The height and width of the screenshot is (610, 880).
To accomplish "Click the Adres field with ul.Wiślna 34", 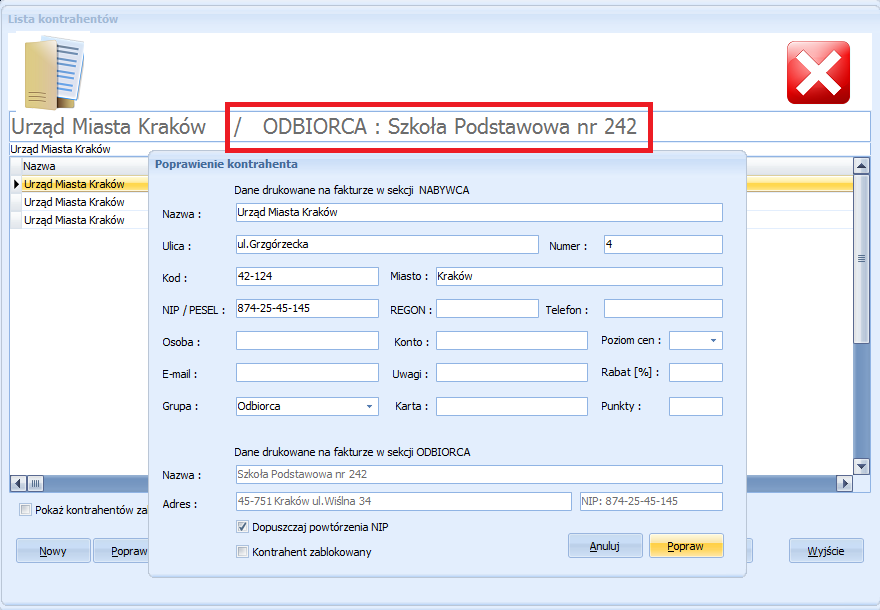I will pyautogui.click(x=404, y=502).
